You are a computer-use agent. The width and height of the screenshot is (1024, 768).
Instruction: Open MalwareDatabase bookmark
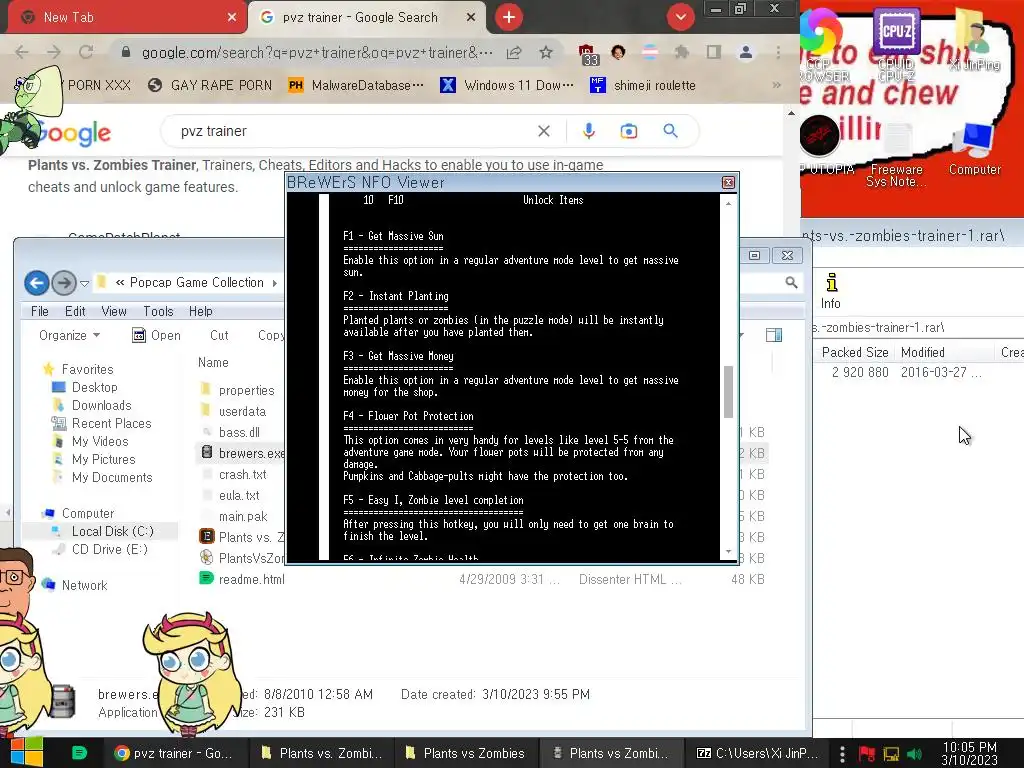coord(356,85)
